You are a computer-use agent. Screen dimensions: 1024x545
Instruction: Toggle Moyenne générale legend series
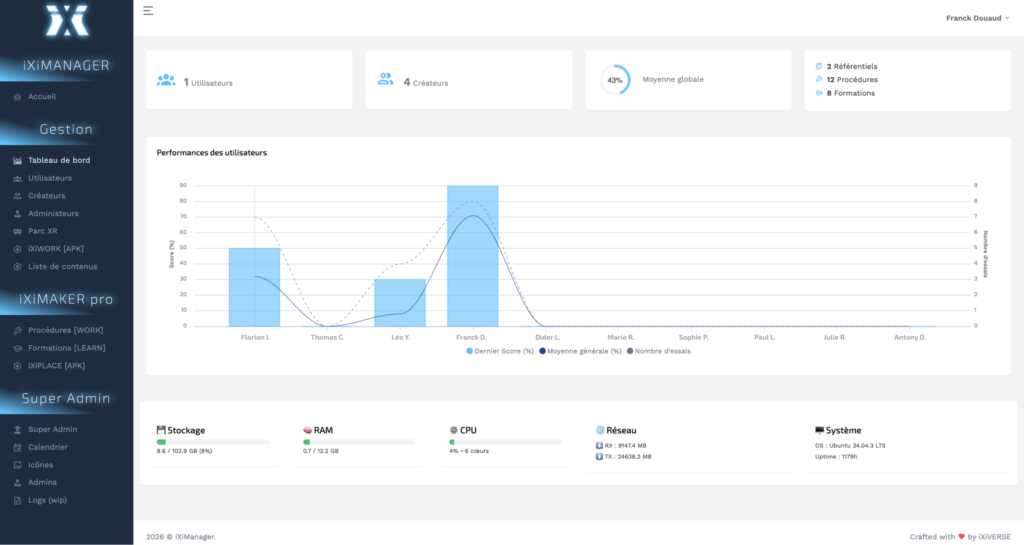[x=581, y=351]
